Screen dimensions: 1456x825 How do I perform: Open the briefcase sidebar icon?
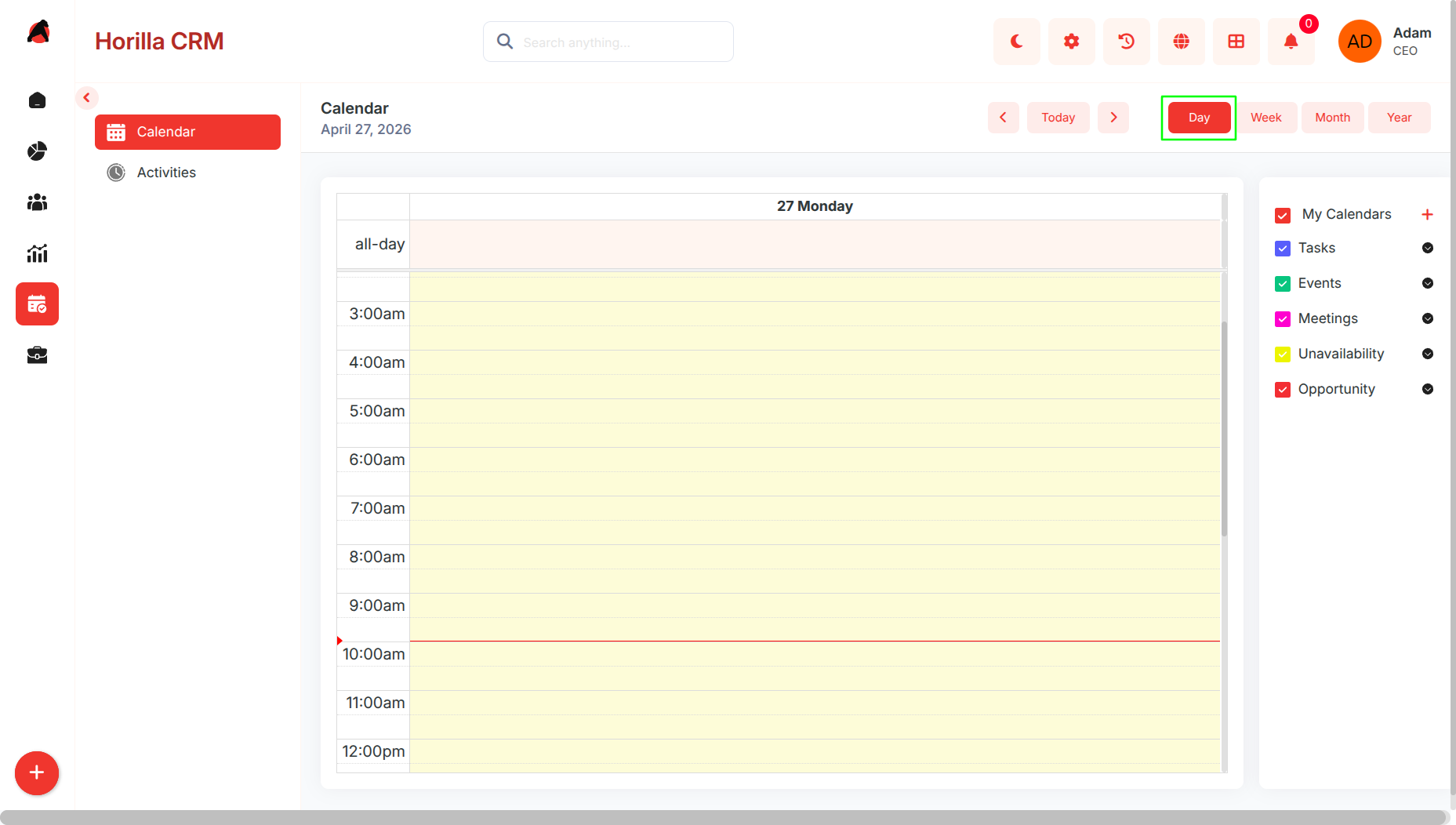click(37, 355)
